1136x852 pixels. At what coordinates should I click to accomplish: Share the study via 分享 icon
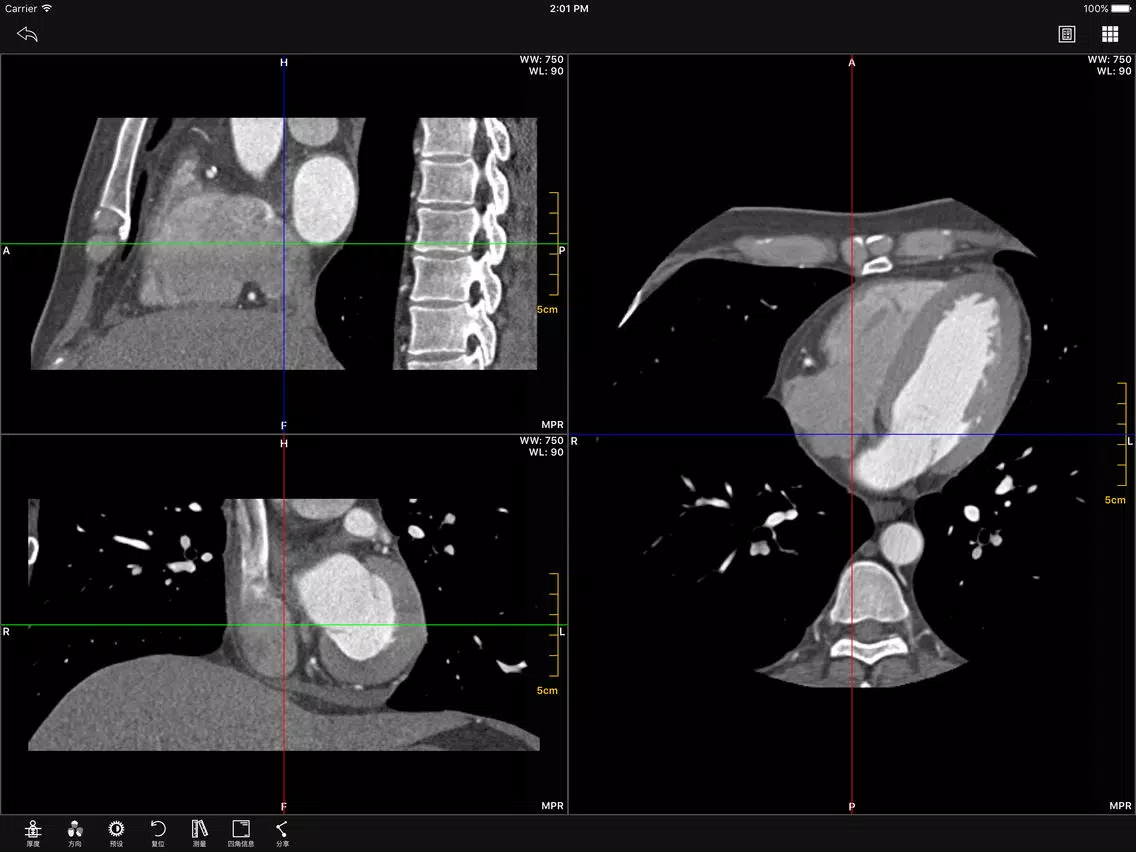pyautogui.click(x=282, y=833)
